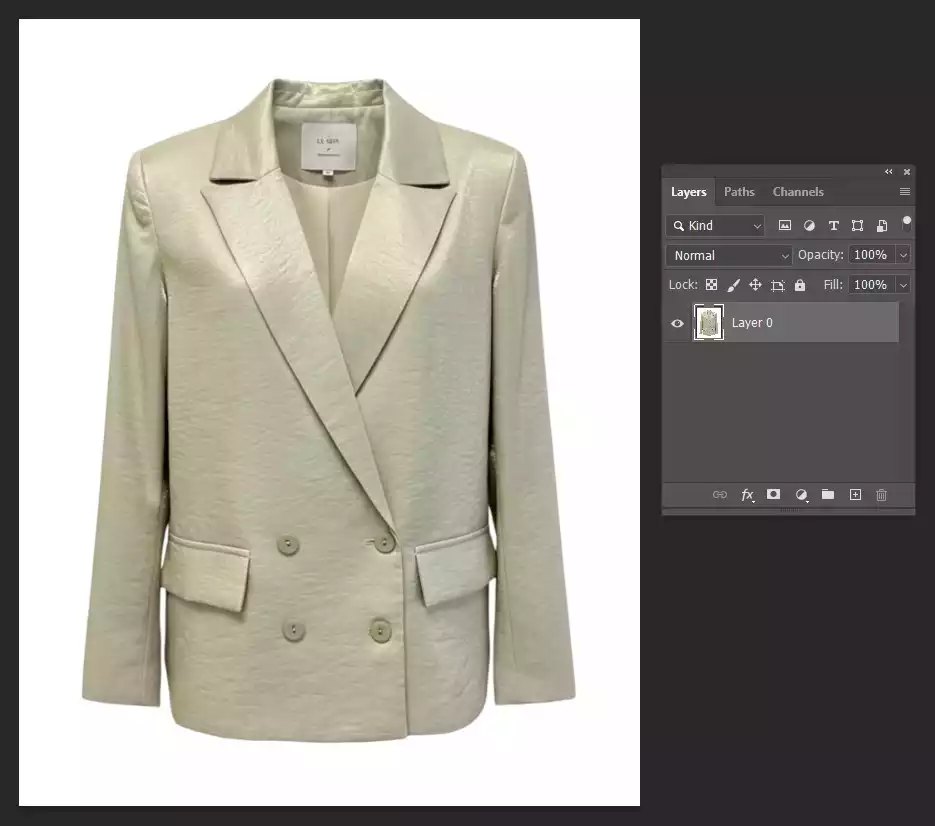
Task: Open the new adjustment layer icon
Action: (x=800, y=494)
